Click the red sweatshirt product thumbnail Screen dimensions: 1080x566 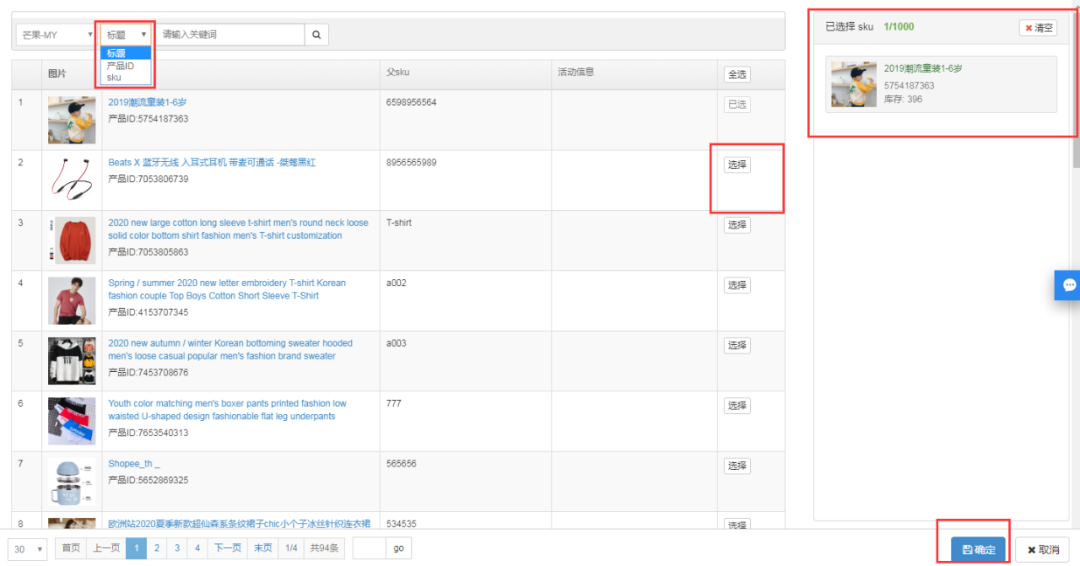[71, 240]
